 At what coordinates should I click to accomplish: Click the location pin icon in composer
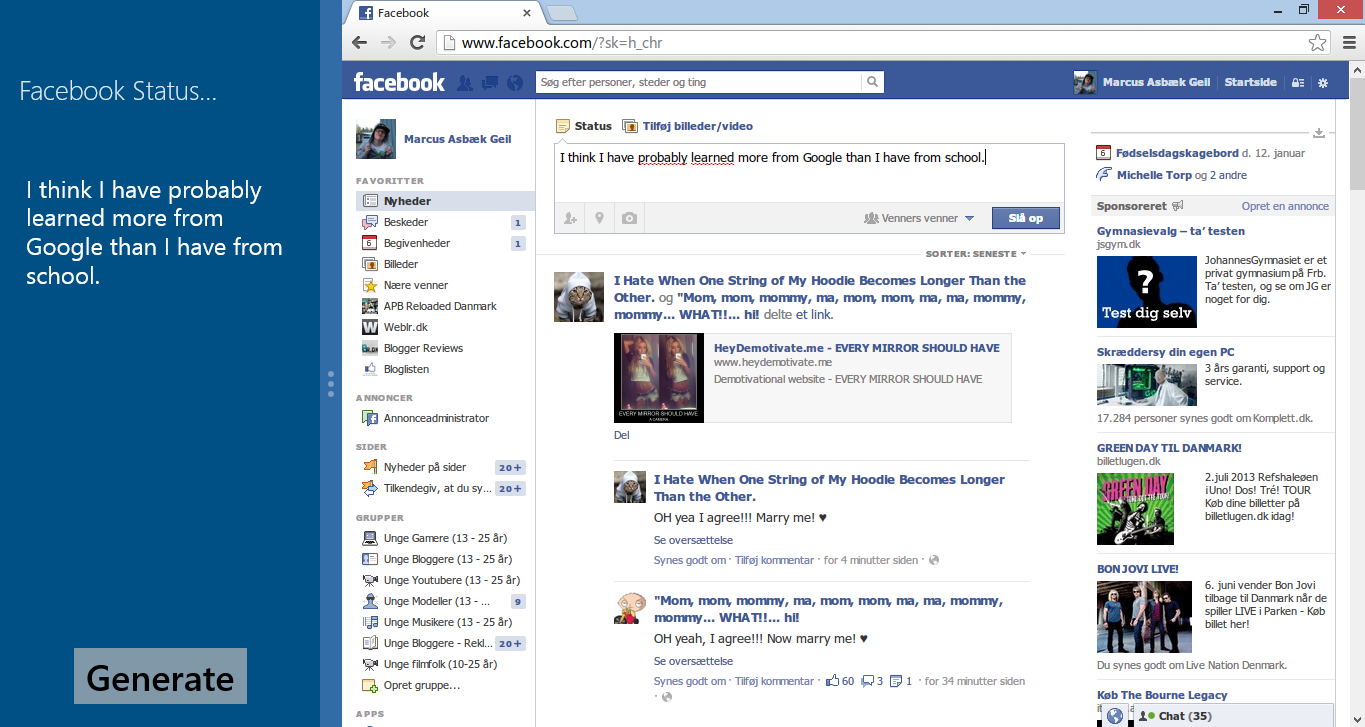click(600, 218)
